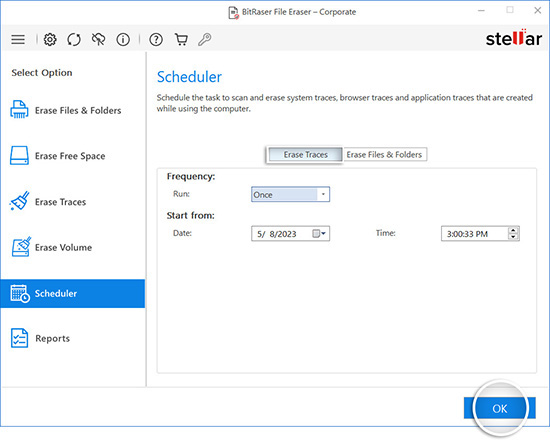This screenshot has width=550, height=441.
Task: Open the hamburger menu
Action: (18, 39)
